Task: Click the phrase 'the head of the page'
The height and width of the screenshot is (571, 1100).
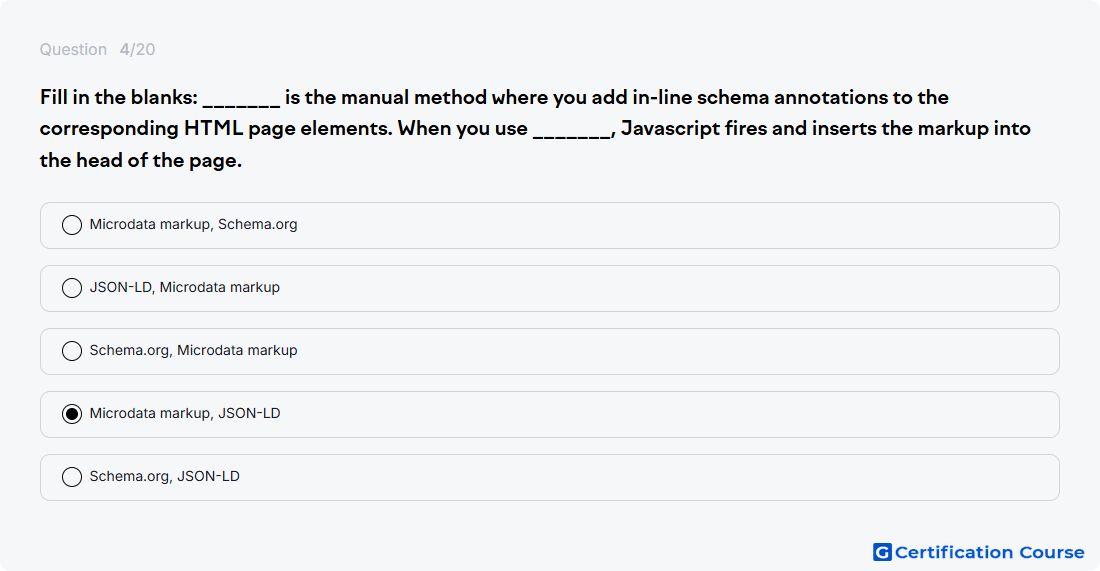Action: click(138, 161)
